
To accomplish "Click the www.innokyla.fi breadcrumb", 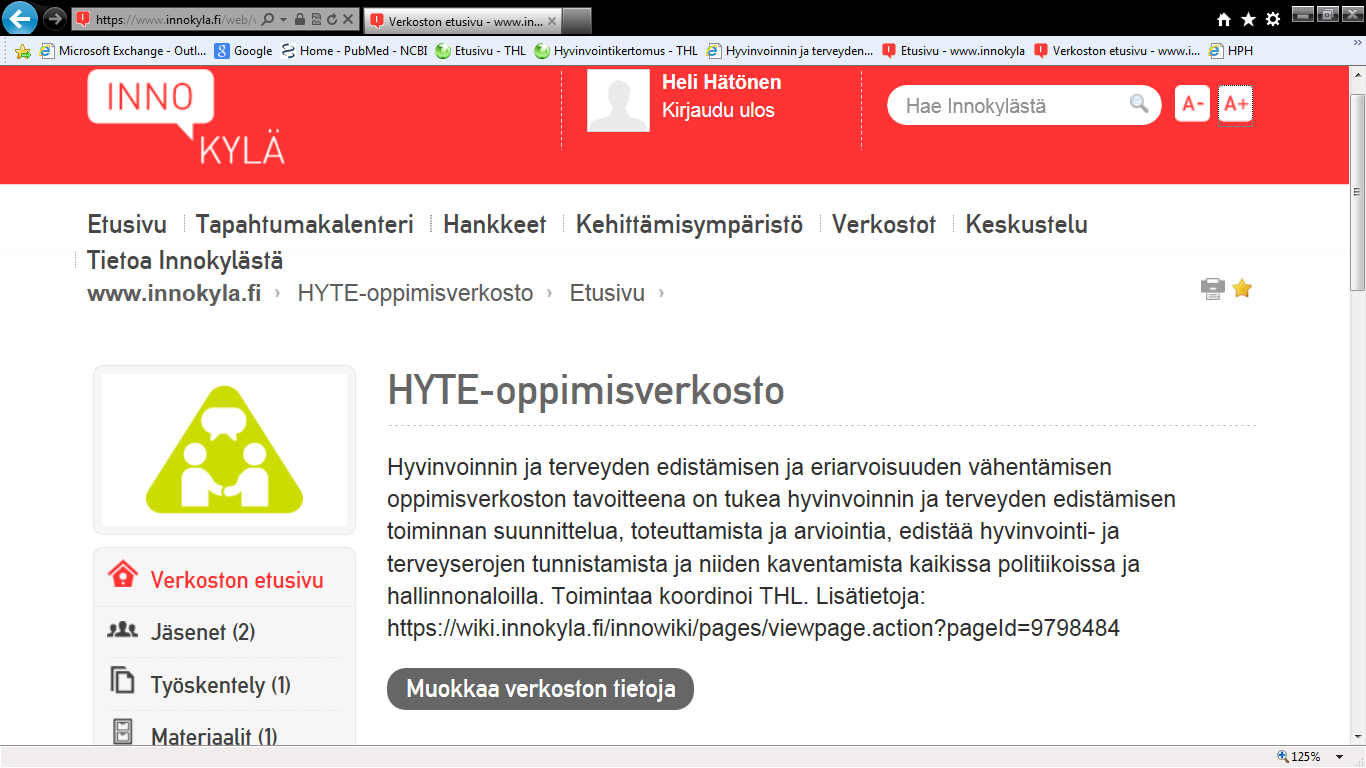I will 174,293.
